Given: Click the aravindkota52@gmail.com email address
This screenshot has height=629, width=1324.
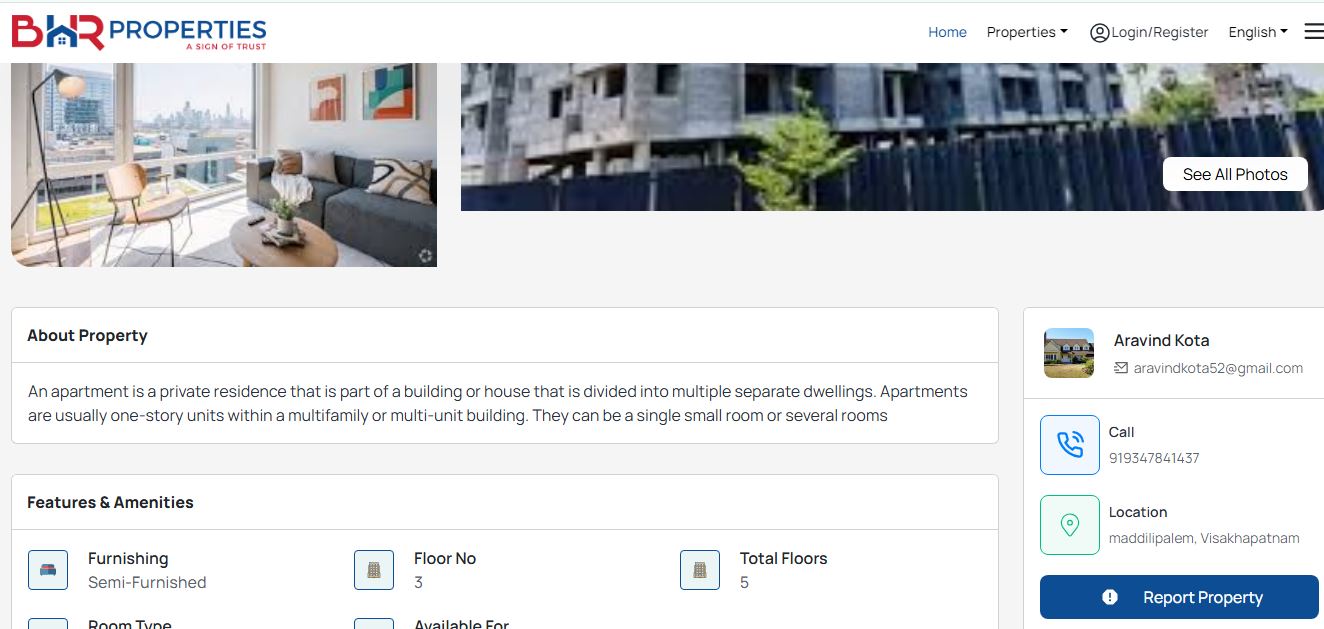Looking at the screenshot, I should 1218,368.
